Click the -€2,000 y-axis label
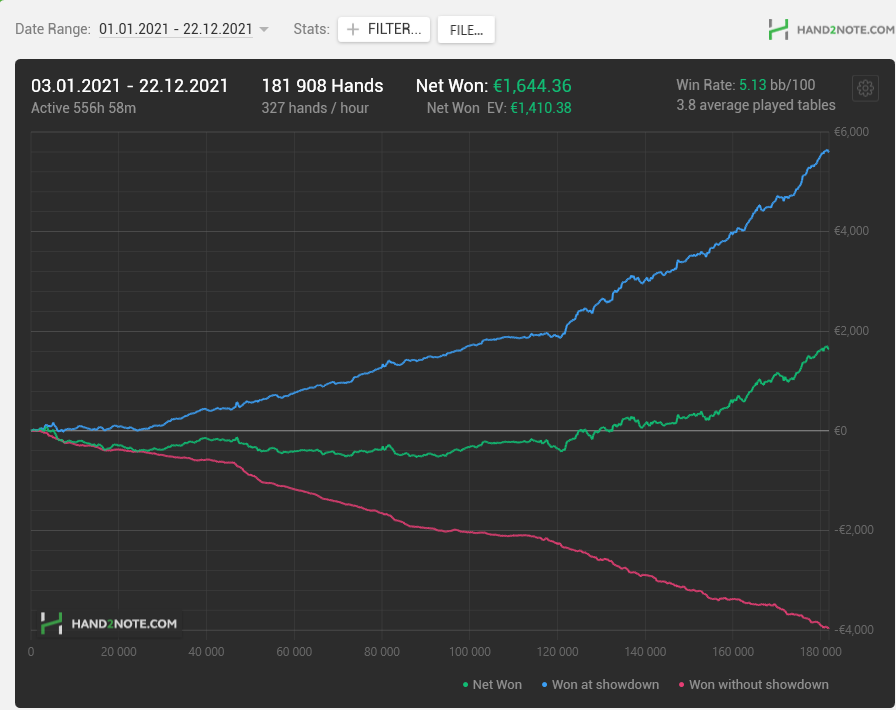 (853, 530)
